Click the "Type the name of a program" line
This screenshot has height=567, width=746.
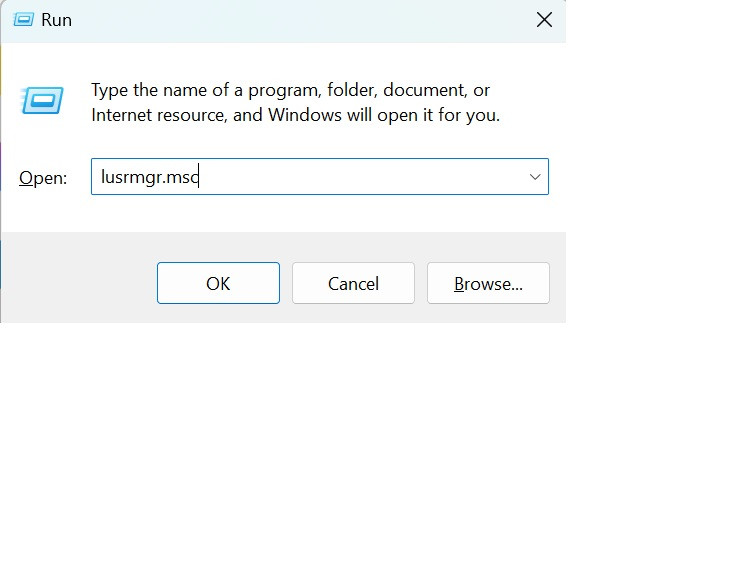coord(290,90)
